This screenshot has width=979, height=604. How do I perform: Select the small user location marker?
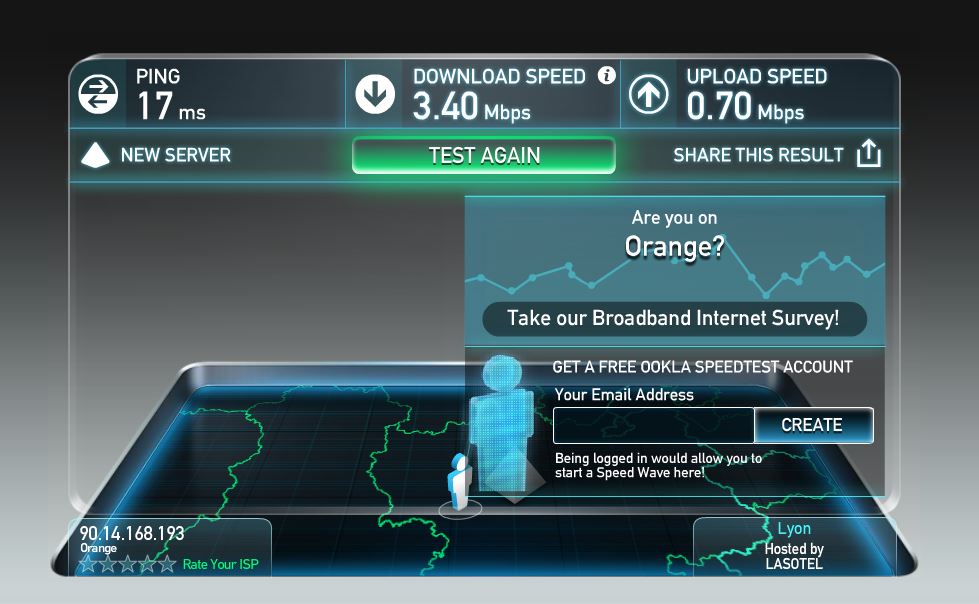[460, 483]
